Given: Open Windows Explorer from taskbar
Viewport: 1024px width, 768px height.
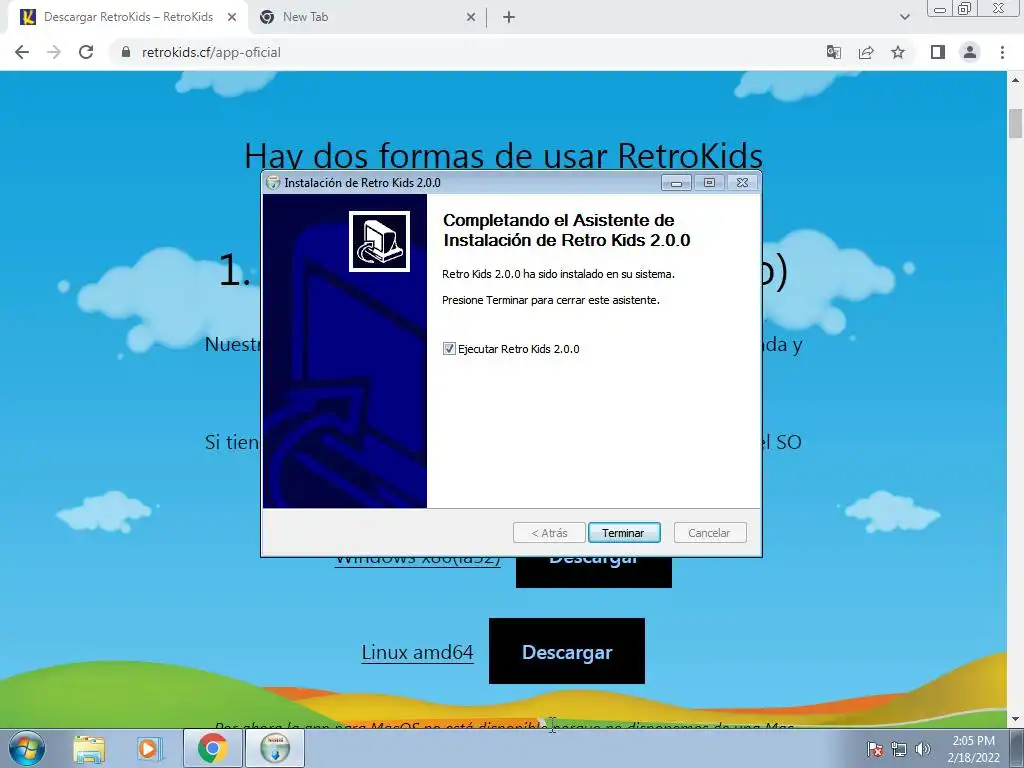Looking at the screenshot, I should tap(89, 749).
